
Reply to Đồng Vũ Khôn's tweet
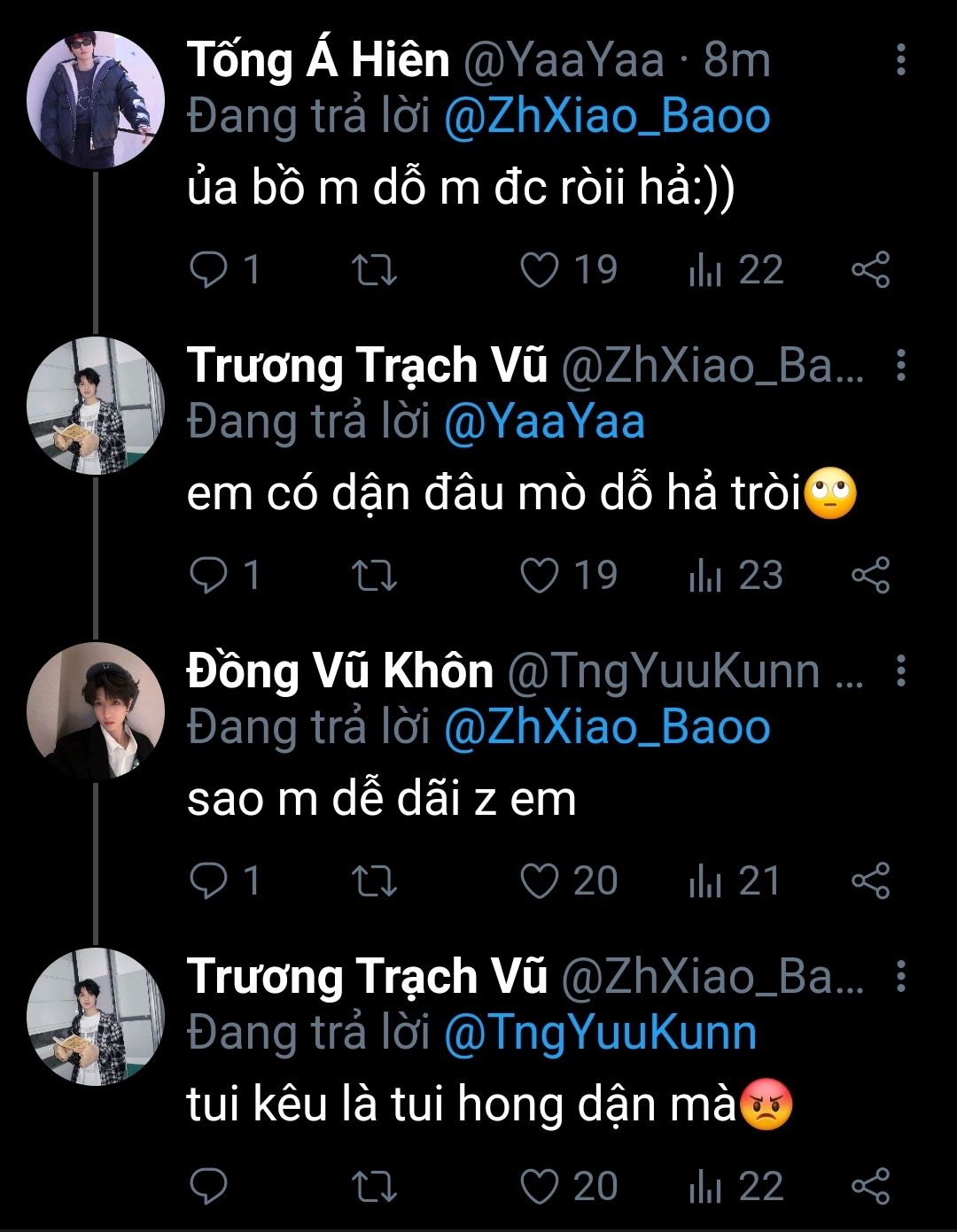pyautogui.click(x=209, y=881)
